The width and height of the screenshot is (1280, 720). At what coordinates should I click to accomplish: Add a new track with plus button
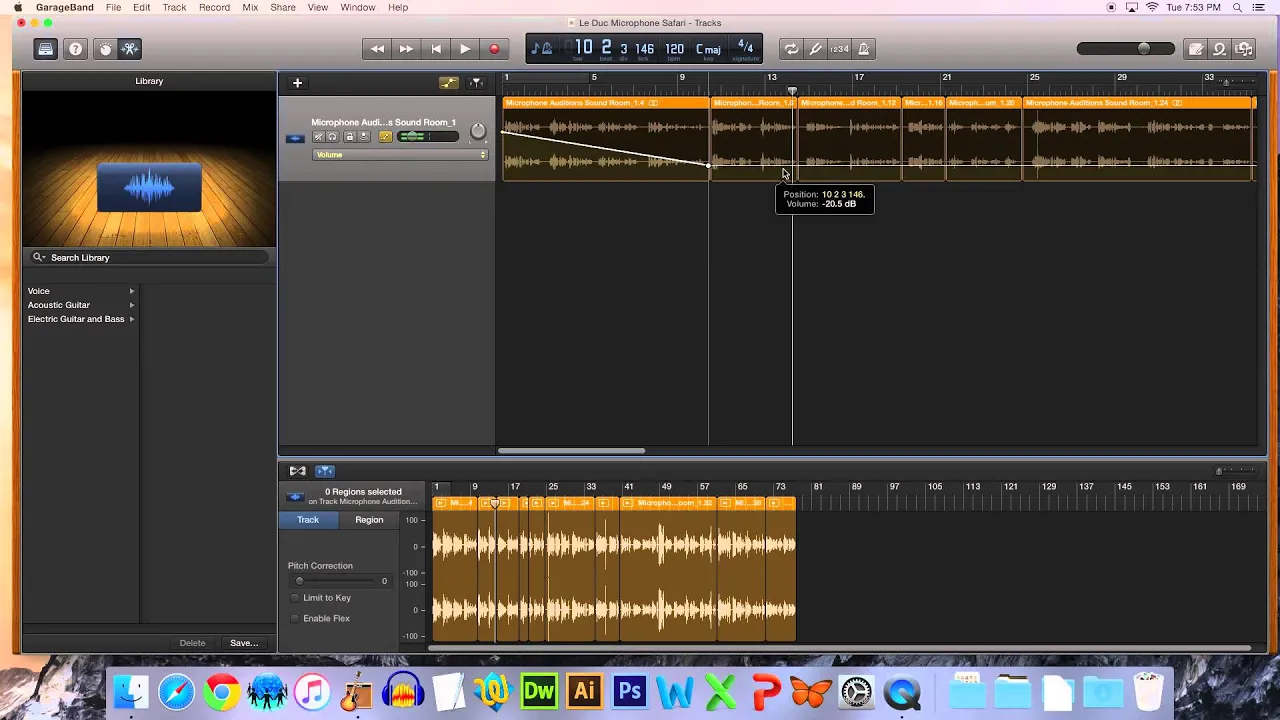point(297,83)
